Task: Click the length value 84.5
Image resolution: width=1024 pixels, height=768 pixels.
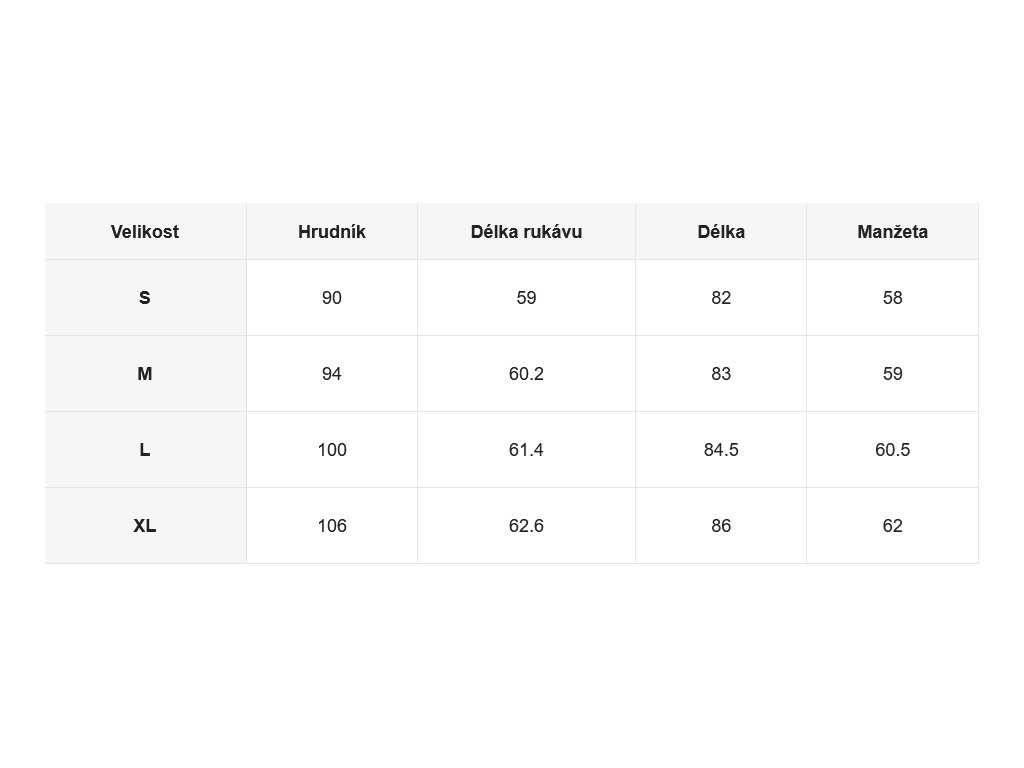Action: coord(721,450)
